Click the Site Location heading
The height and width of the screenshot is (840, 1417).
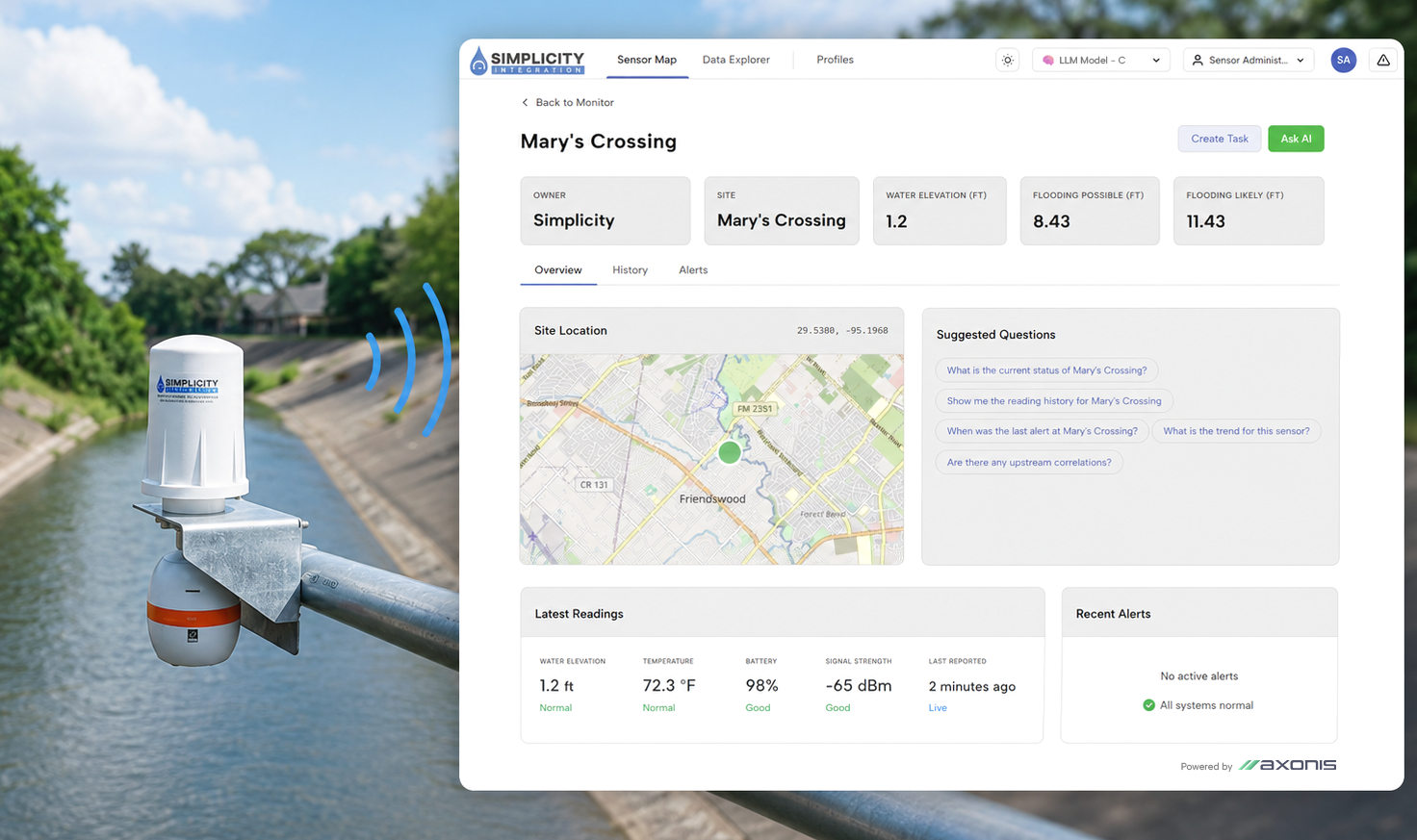[x=571, y=331]
